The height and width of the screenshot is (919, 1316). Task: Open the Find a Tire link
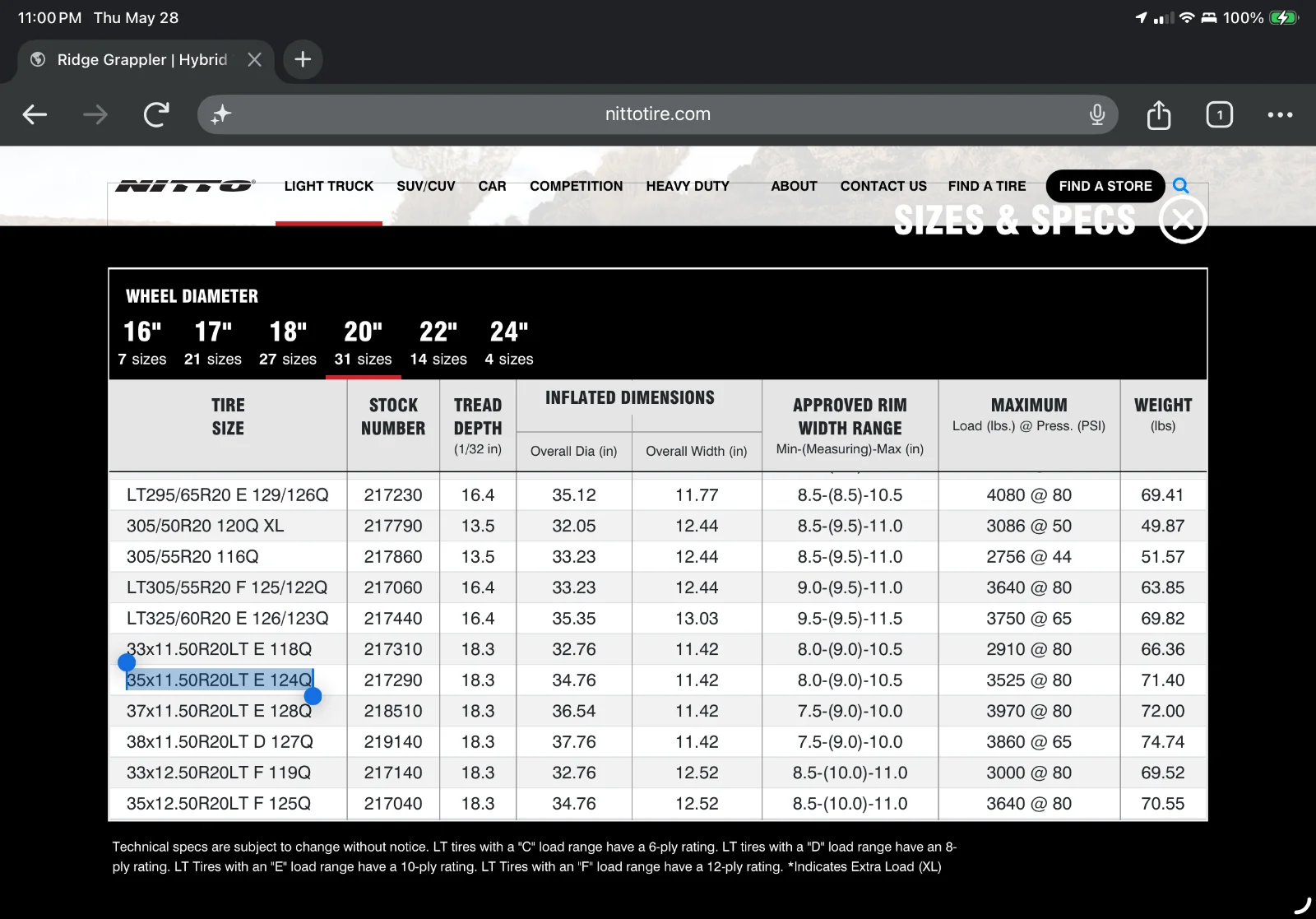click(987, 186)
